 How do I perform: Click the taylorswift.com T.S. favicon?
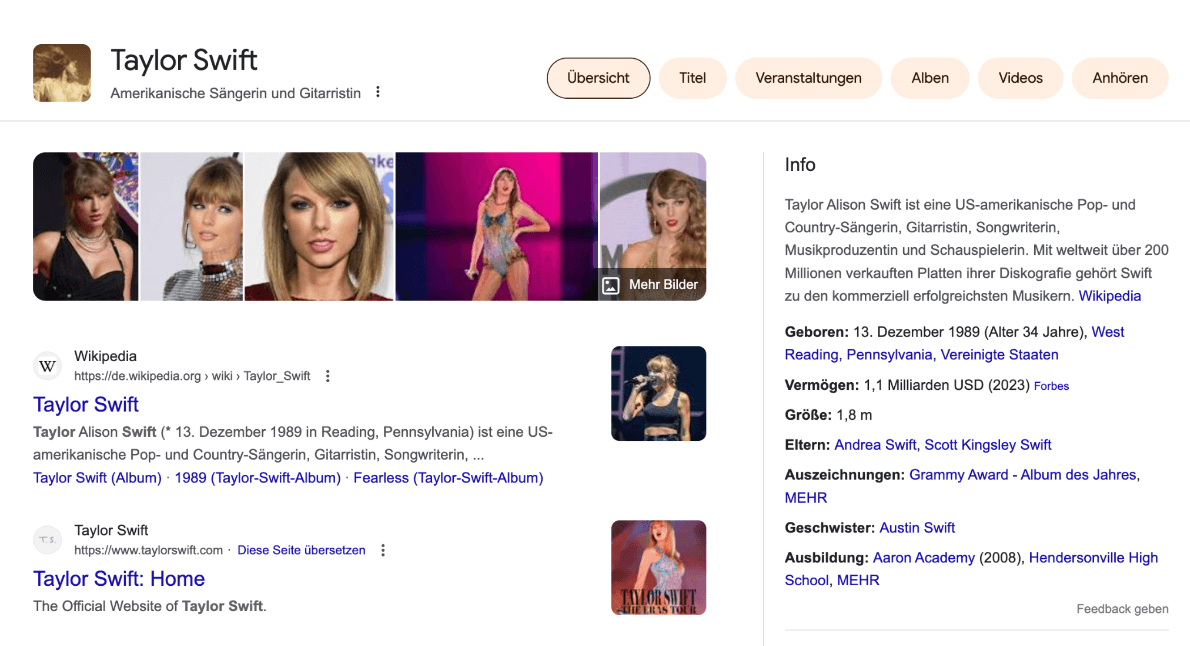click(47, 540)
